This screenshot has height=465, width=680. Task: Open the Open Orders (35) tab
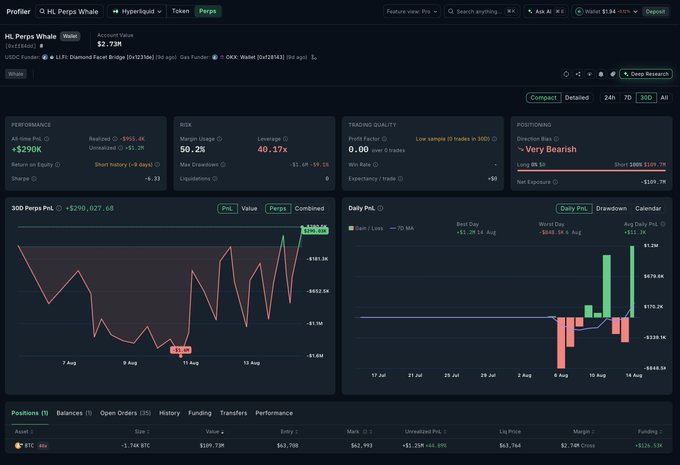[x=125, y=413]
